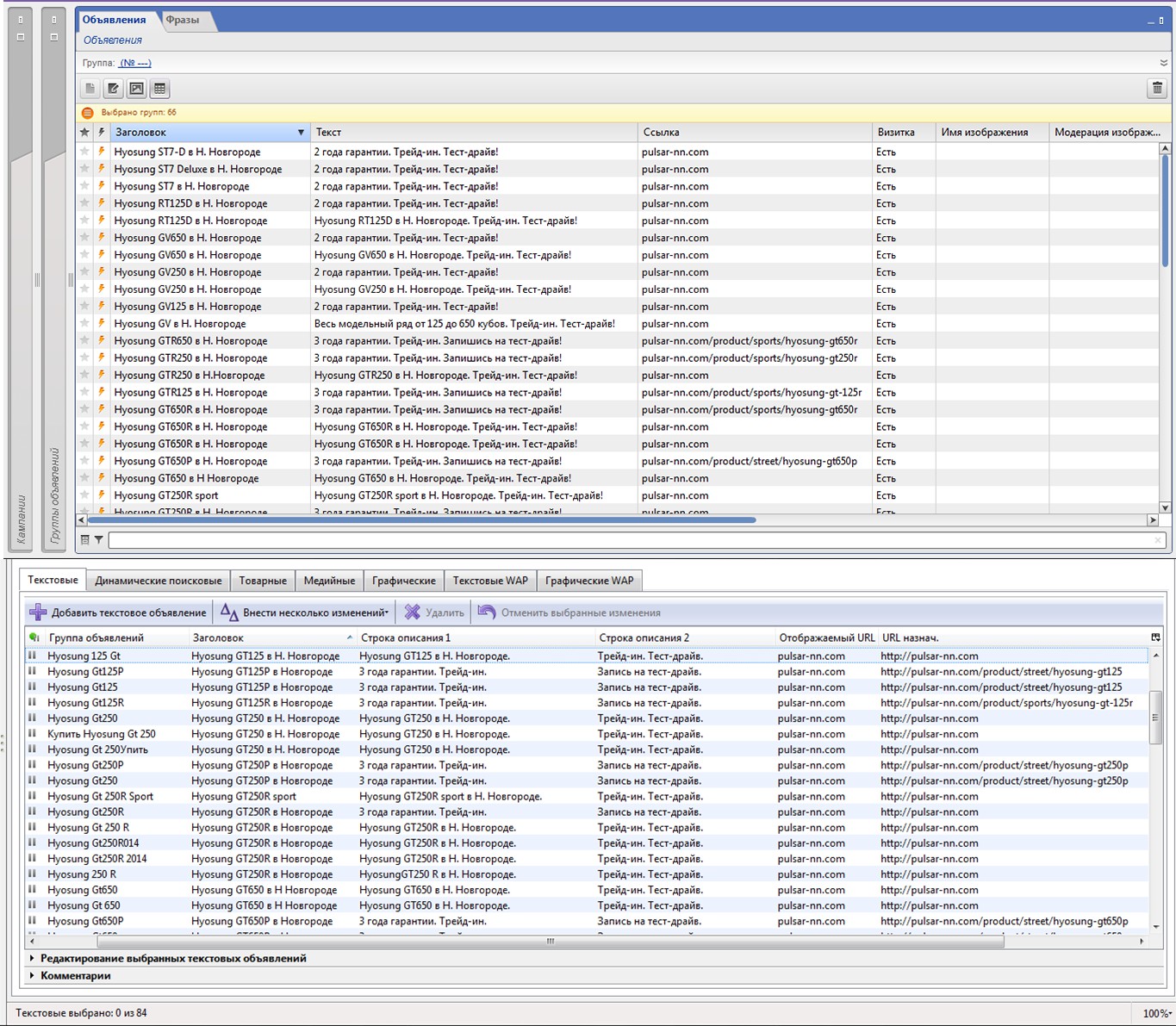
Task: Toggle the favorite star for Hyosung GV row
Action: [x=84, y=324]
